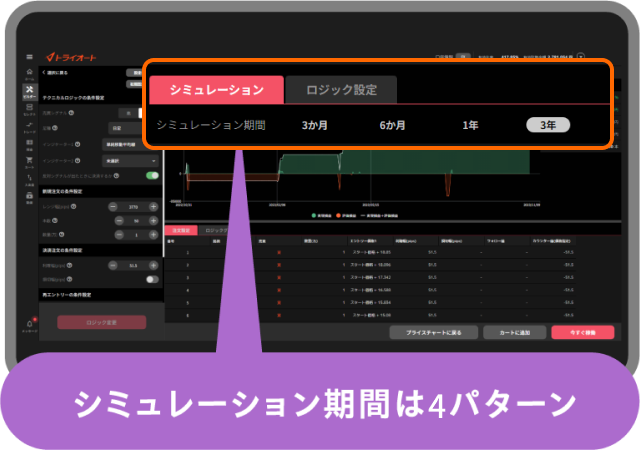Toggle settle-on-opposite-signal switch off

152,176
